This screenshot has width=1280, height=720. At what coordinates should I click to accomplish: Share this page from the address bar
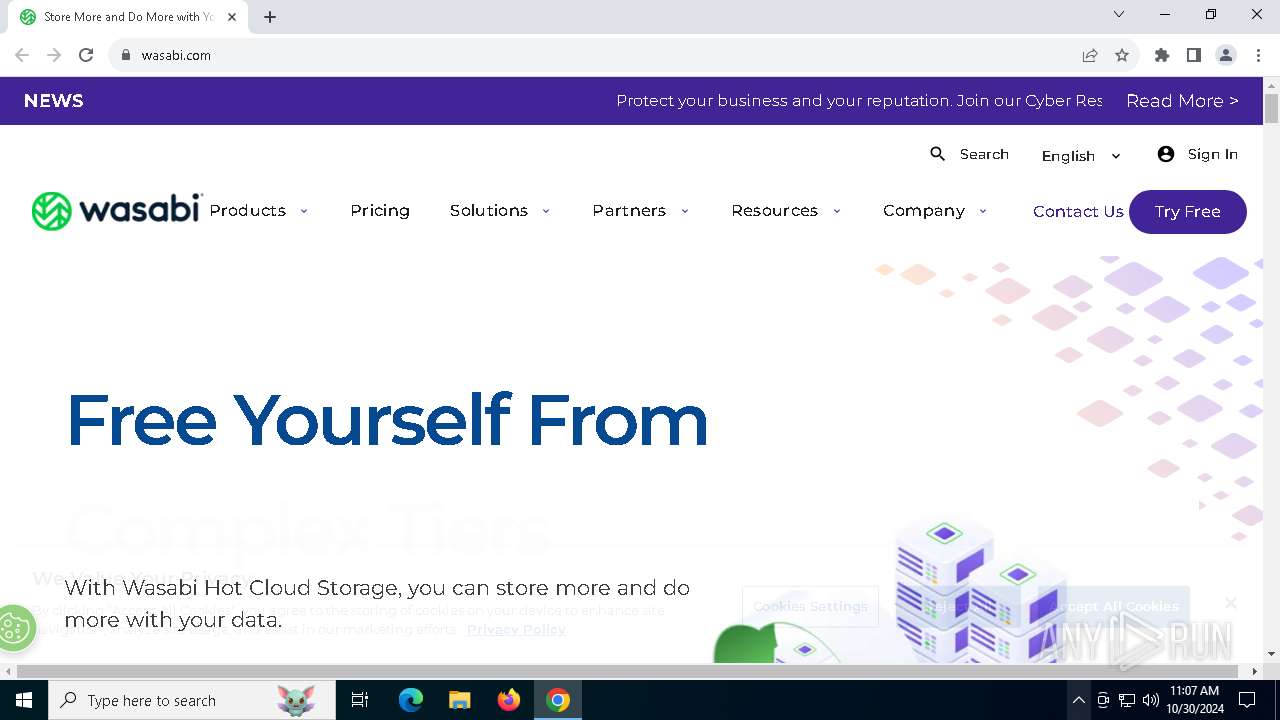tap(1090, 55)
